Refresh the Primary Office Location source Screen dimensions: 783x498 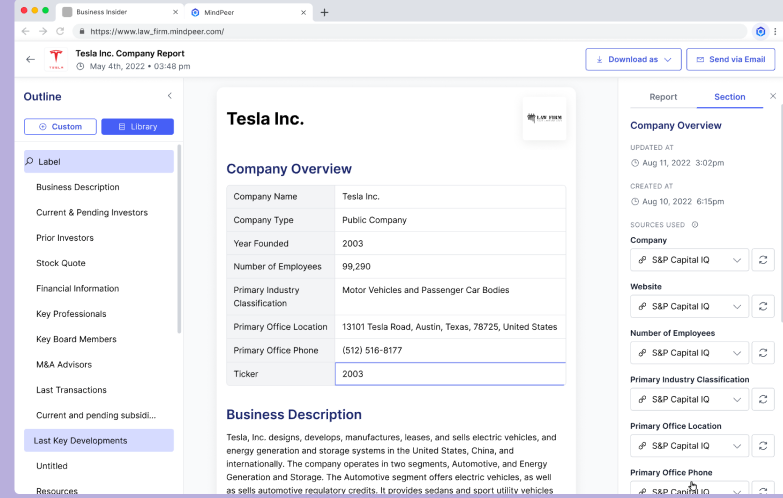[763, 446]
